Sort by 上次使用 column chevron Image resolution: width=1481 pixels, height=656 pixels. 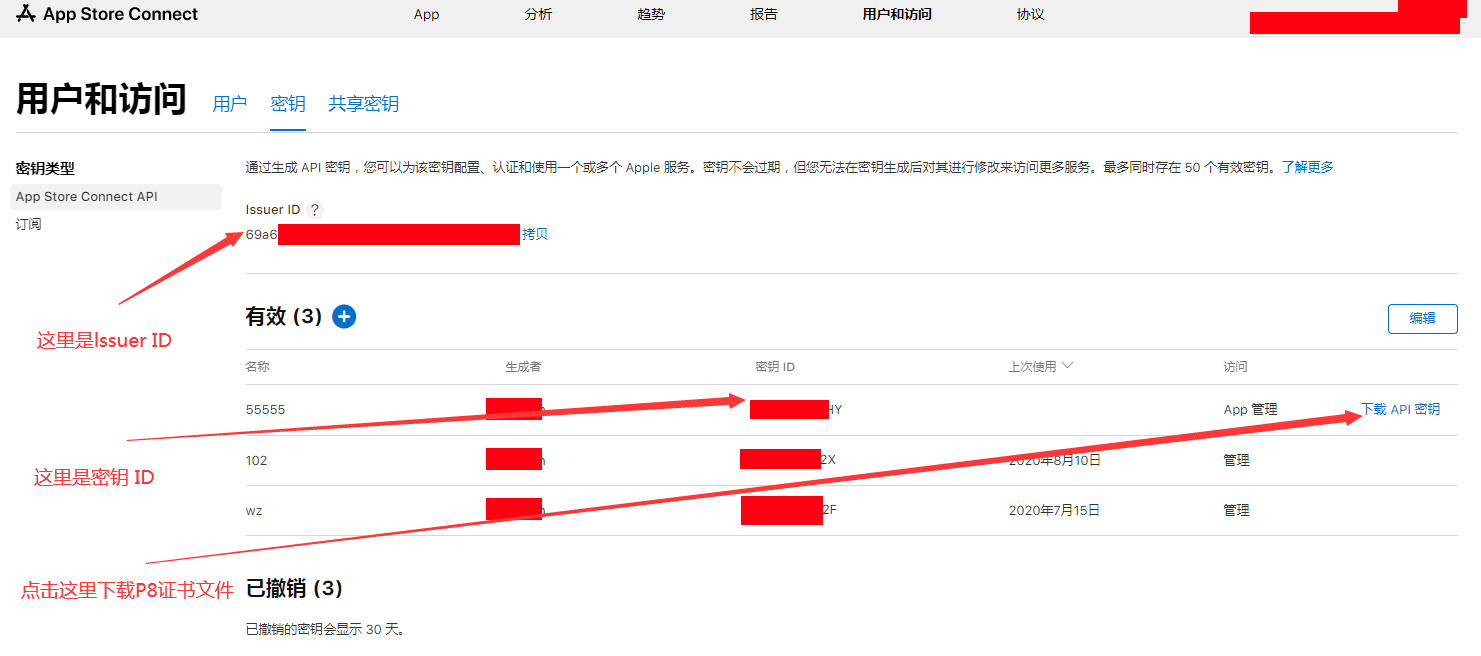(1067, 366)
